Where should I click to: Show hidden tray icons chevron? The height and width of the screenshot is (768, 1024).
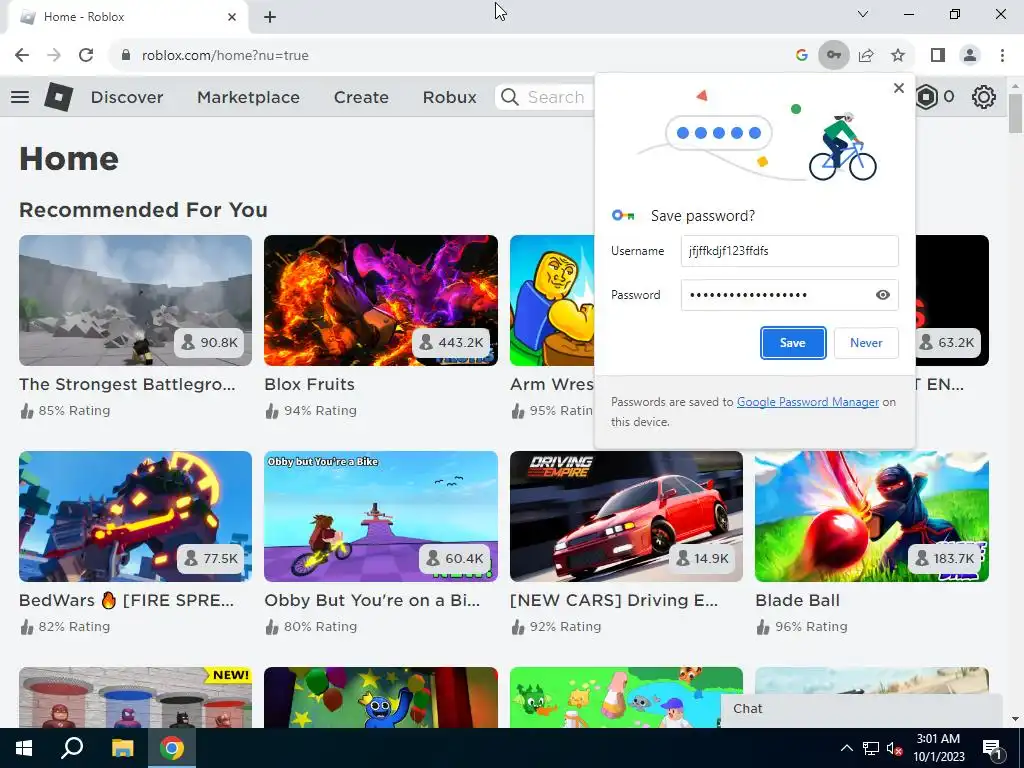pos(846,748)
